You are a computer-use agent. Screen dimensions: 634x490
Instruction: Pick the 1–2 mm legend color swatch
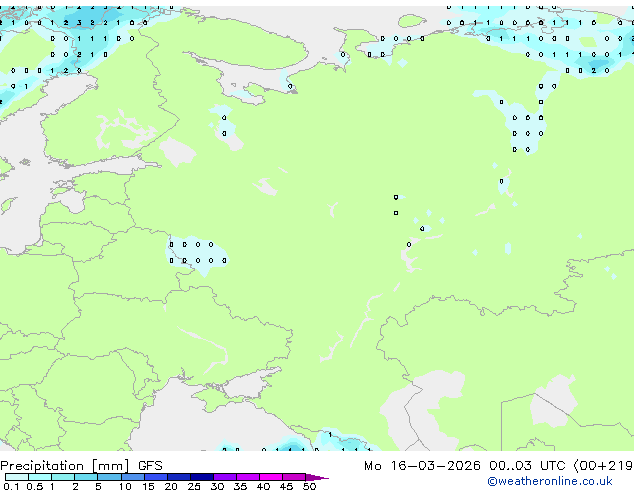63,477
